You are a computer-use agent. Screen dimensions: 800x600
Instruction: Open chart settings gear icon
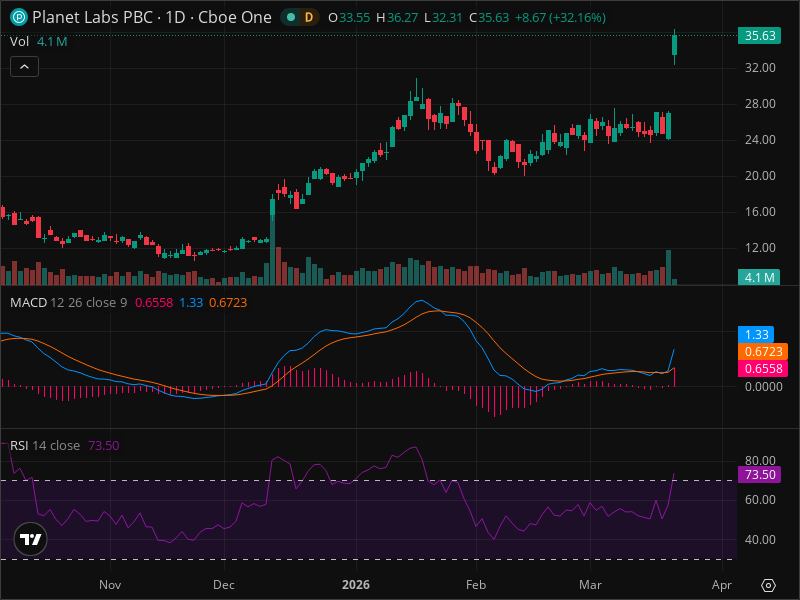768,585
